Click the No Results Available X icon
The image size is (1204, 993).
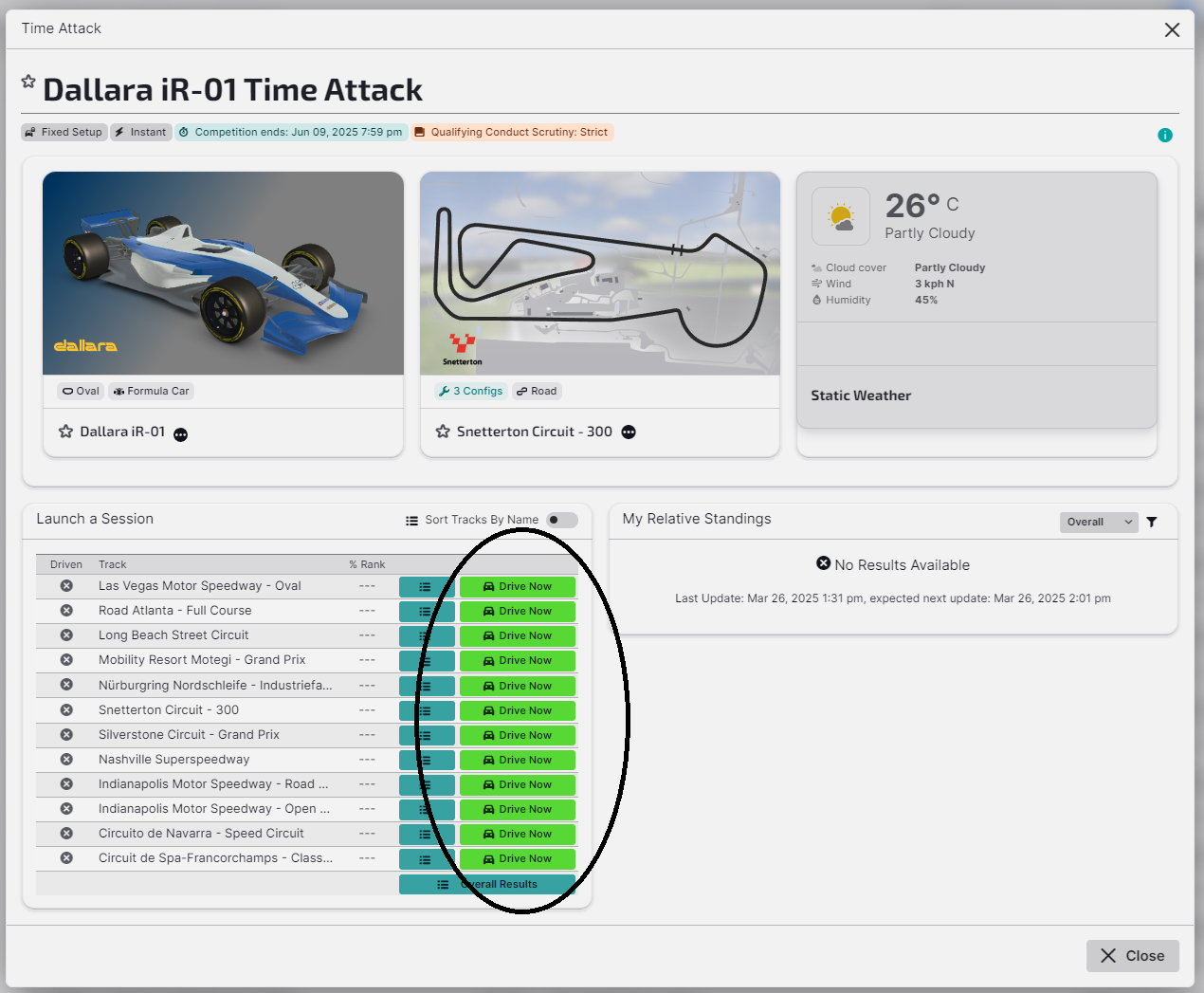pyautogui.click(x=823, y=563)
